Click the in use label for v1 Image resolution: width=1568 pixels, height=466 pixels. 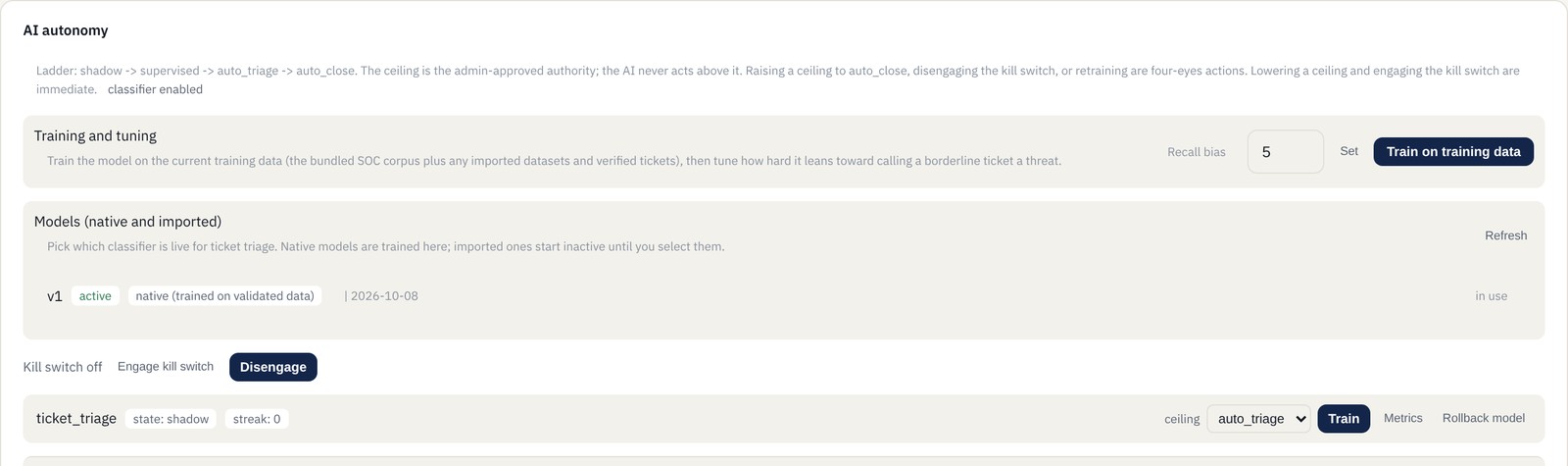pyautogui.click(x=1492, y=296)
